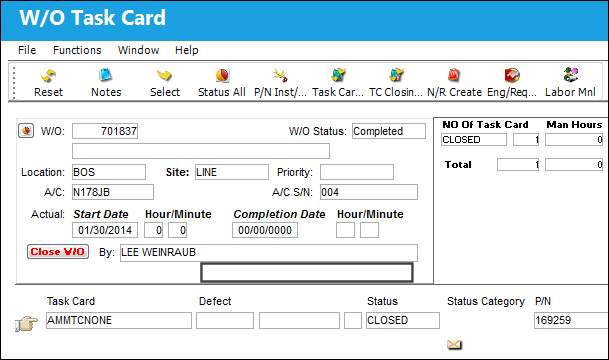
Task: Click the status icon beside W/O
Action: (26, 131)
